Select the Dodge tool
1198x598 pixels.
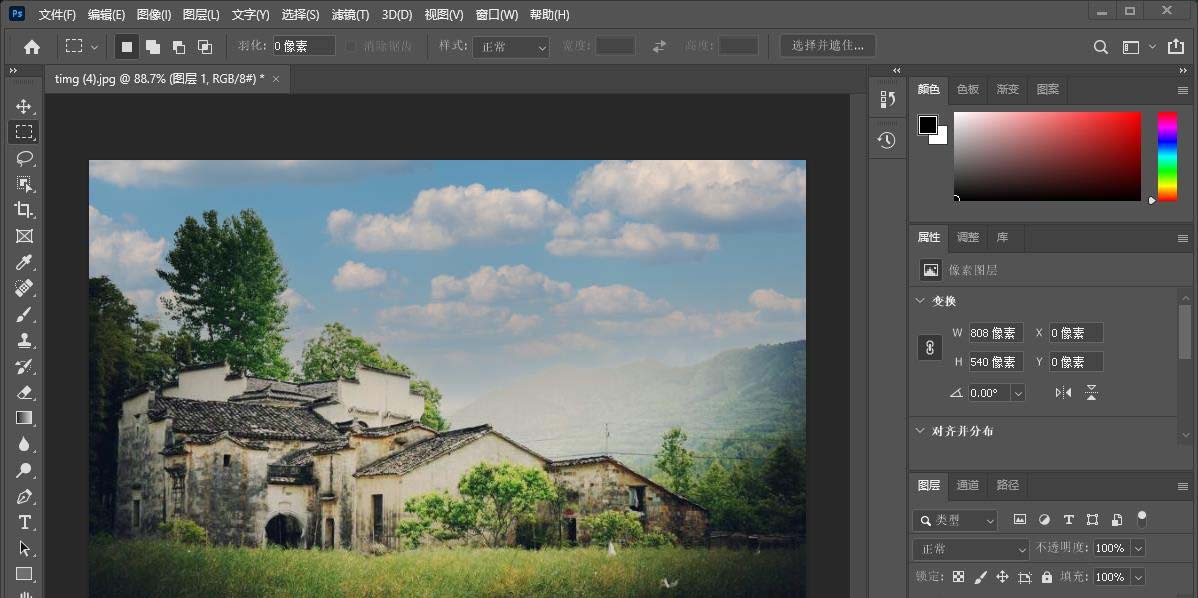pyautogui.click(x=24, y=470)
